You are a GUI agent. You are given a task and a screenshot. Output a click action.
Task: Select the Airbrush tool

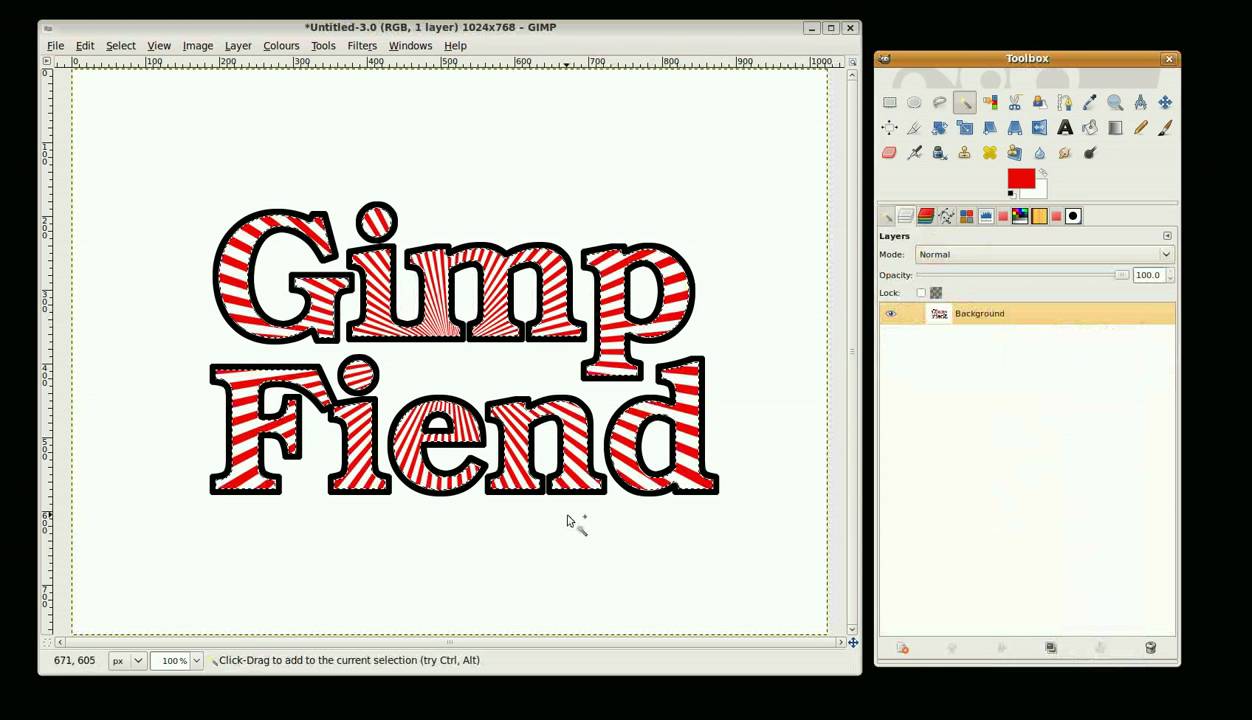pyautogui.click(x=914, y=152)
